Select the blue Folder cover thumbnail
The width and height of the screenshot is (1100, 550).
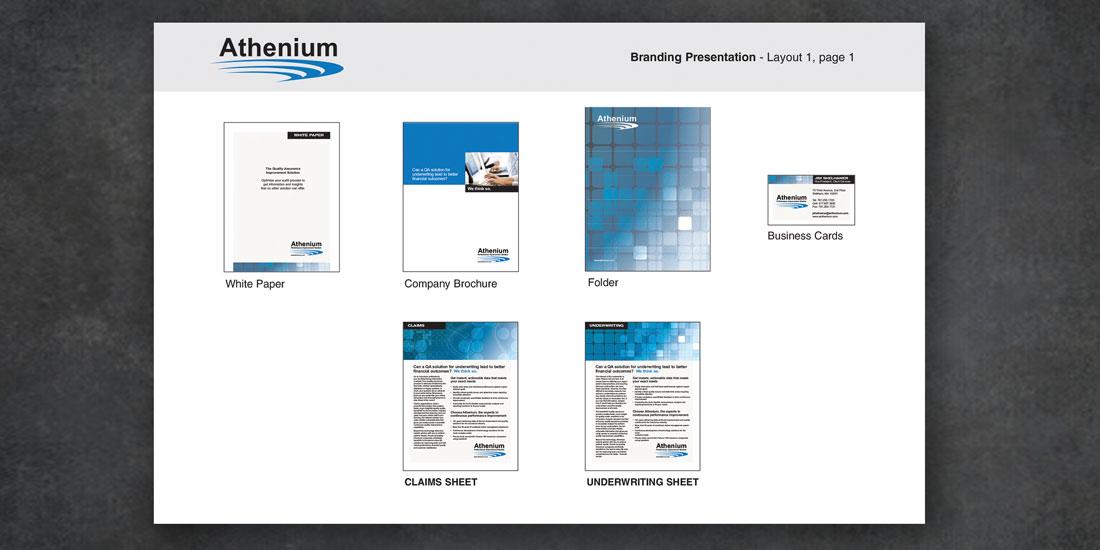click(648, 189)
